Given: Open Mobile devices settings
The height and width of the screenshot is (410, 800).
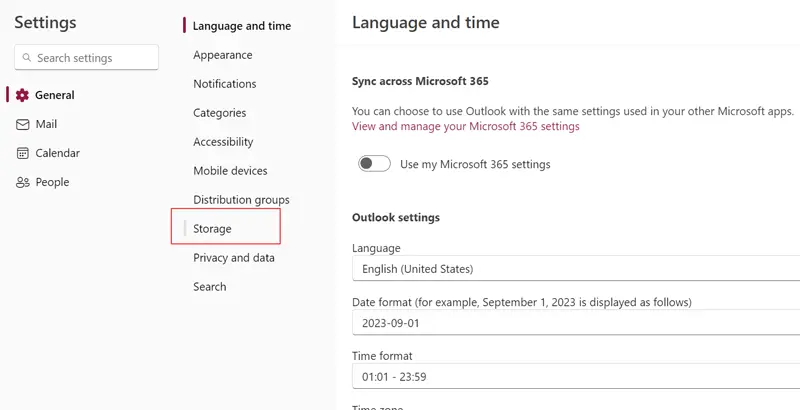Looking at the screenshot, I should pyautogui.click(x=230, y=171).
